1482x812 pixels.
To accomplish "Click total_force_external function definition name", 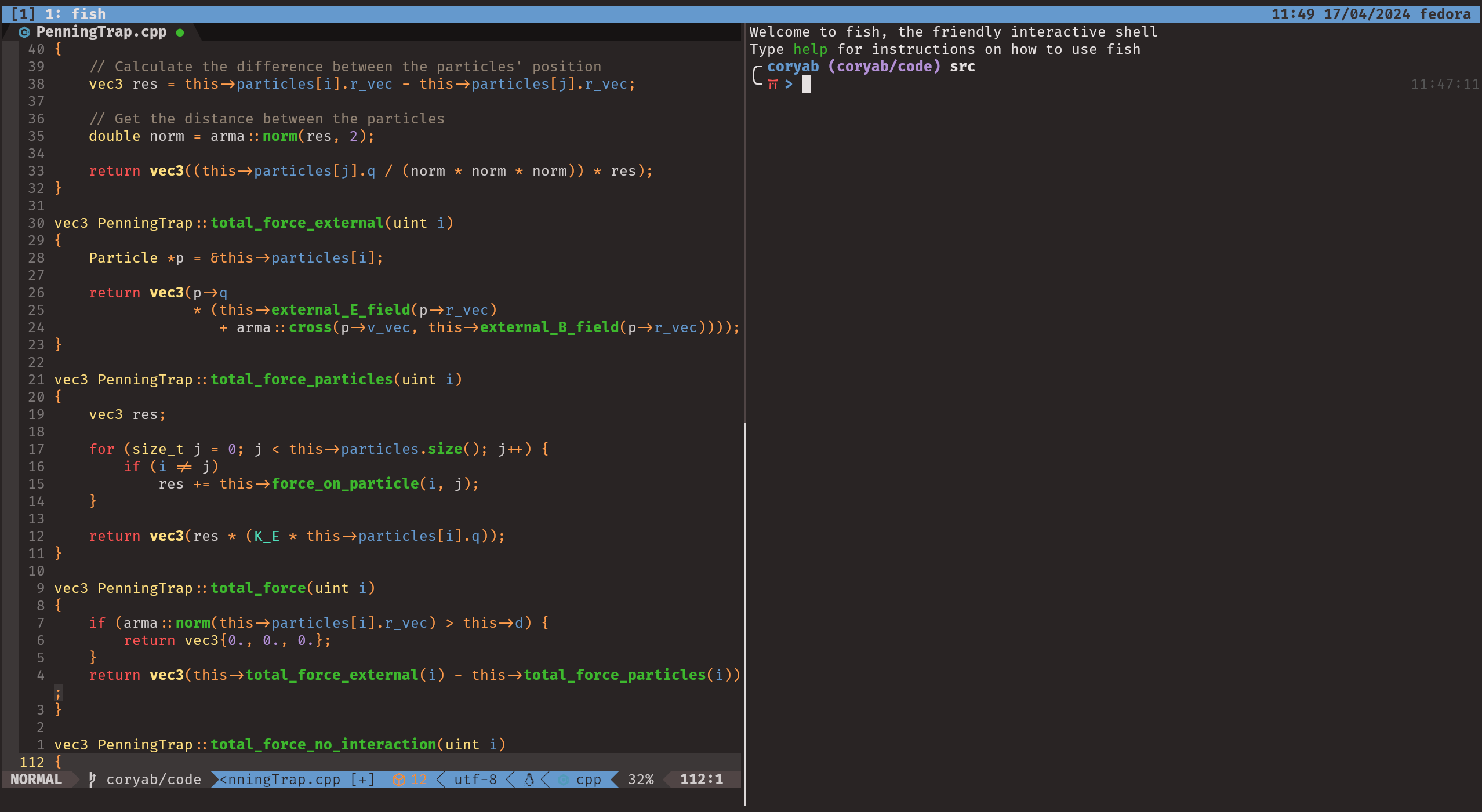I will click(x=297, y=223).
